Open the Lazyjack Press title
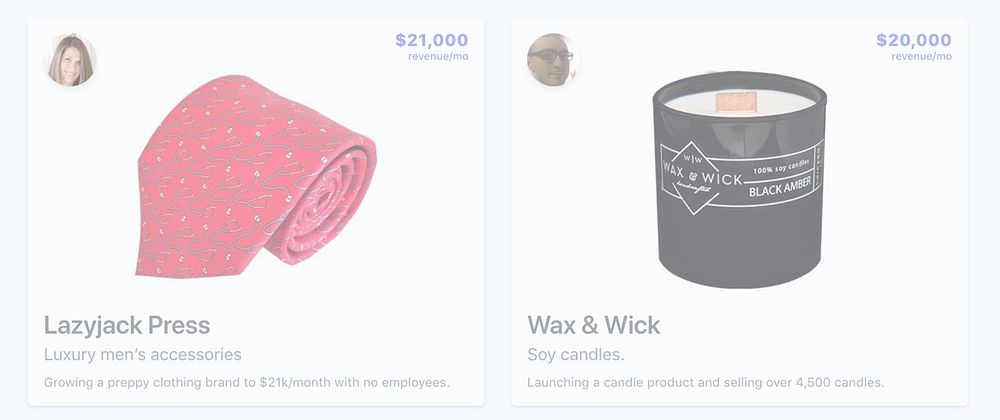This screenshot has height=420, width=1000. click(x=127, y=325)
